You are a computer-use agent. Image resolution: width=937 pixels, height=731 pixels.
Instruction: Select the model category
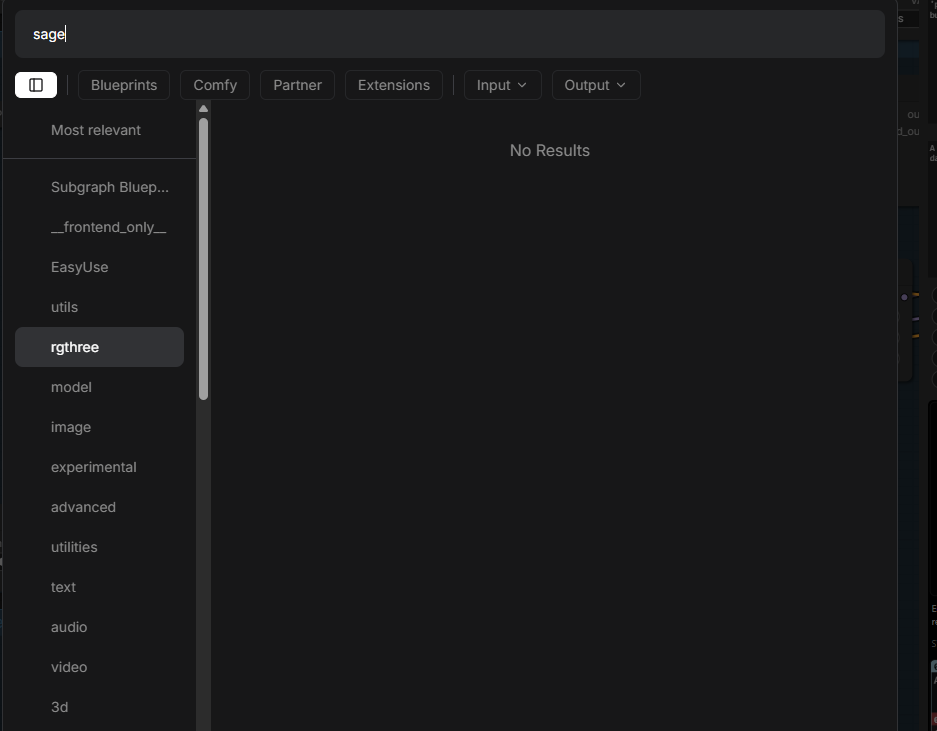(x=99, y=387)
